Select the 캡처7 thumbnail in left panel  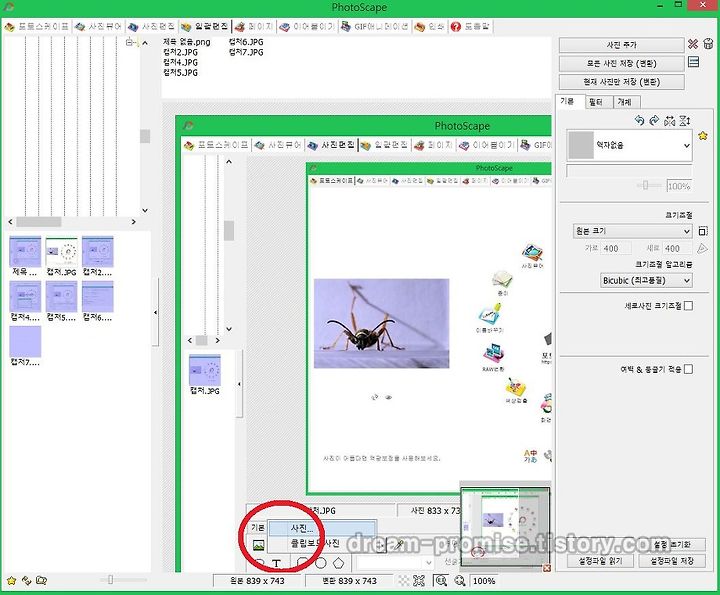25,346
